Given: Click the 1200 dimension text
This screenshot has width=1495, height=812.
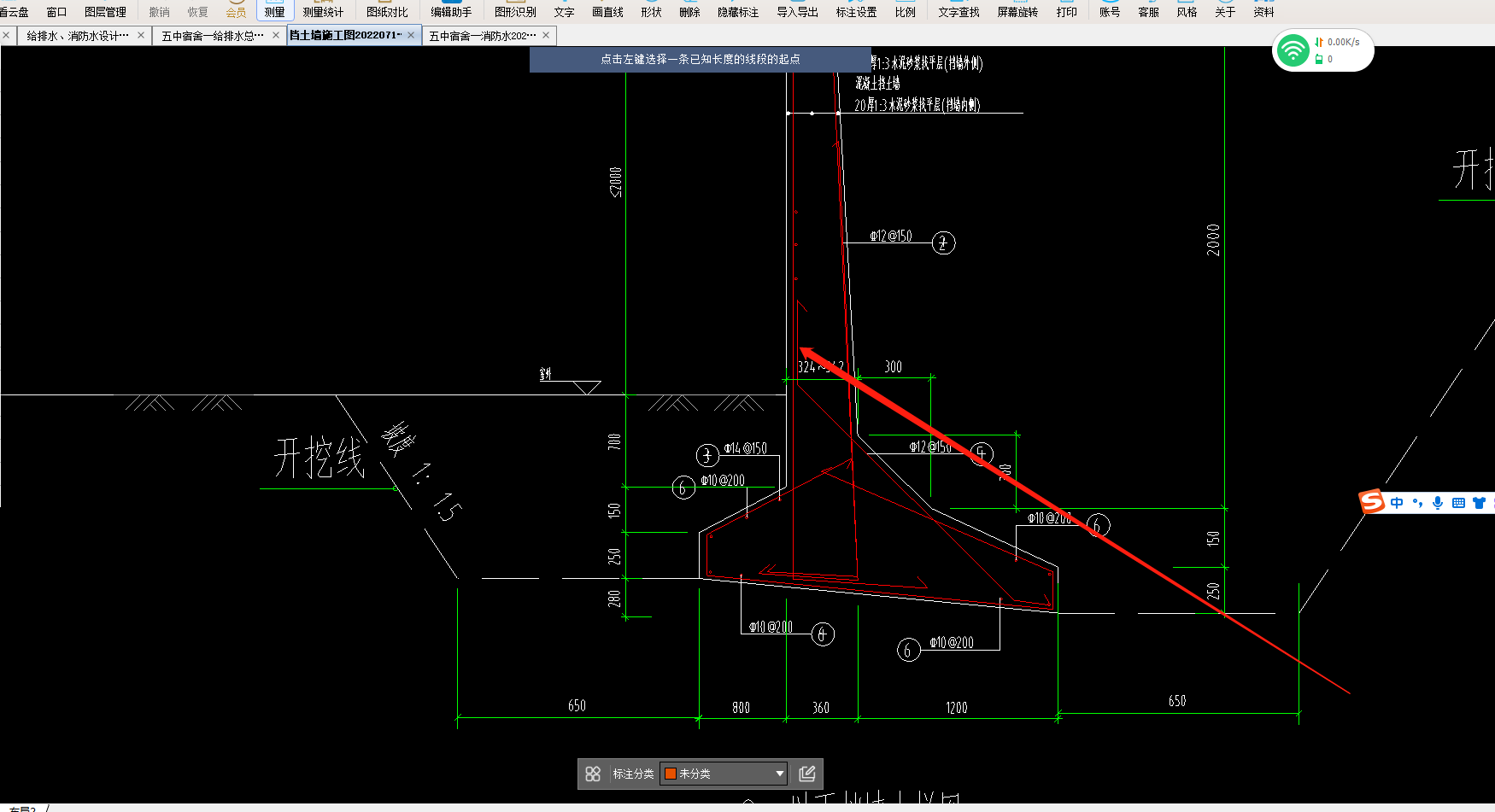Looking at the screenshot, I should [x=956, y=708].
